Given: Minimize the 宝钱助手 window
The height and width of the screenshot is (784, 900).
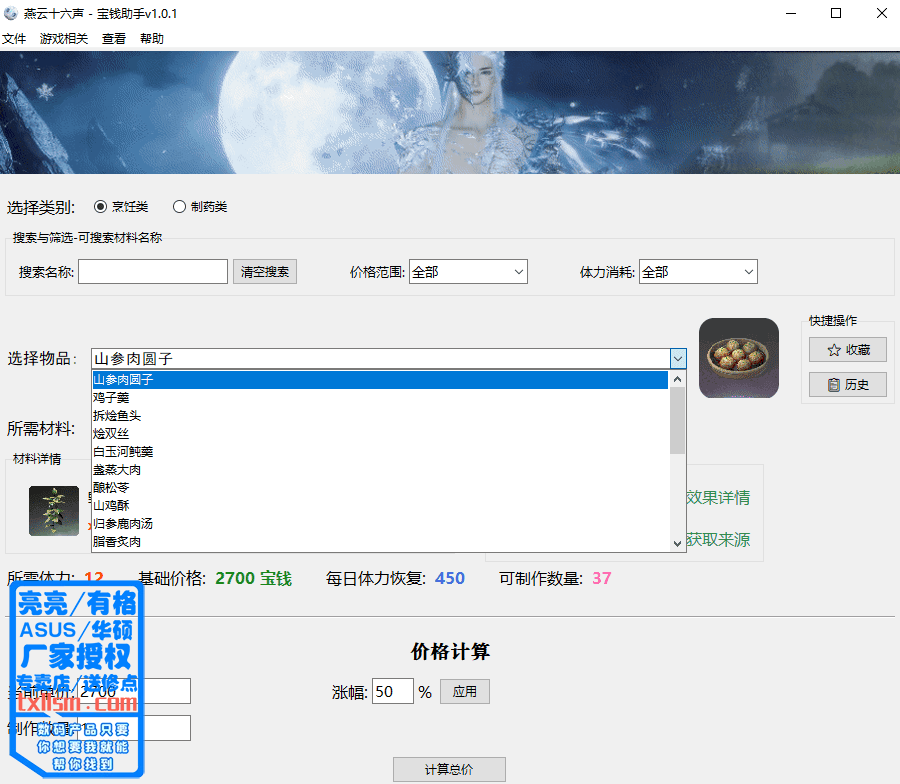Looking at the screenshot, I should tap(791, 13).
